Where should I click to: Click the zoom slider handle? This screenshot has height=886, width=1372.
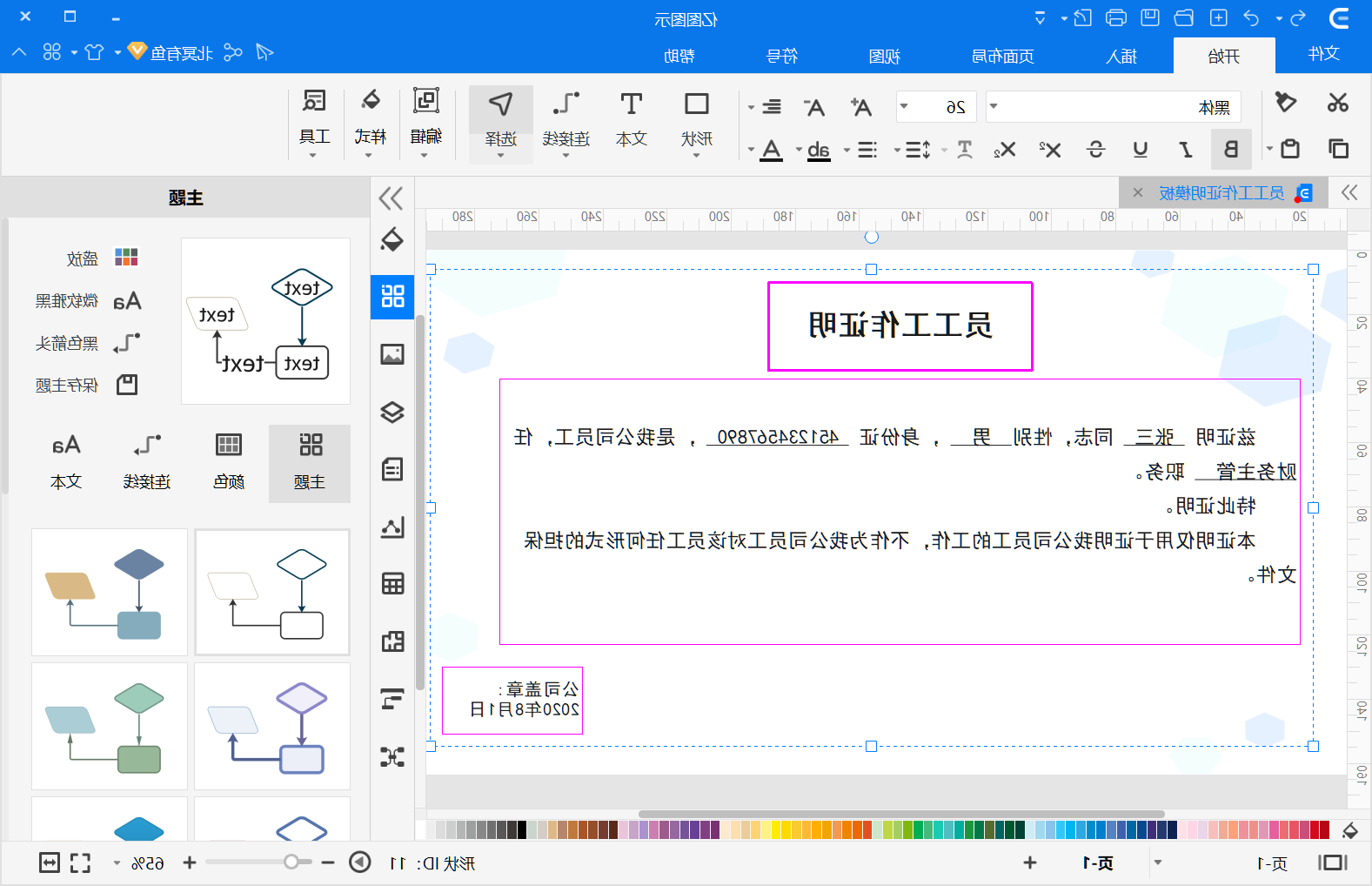291,862
